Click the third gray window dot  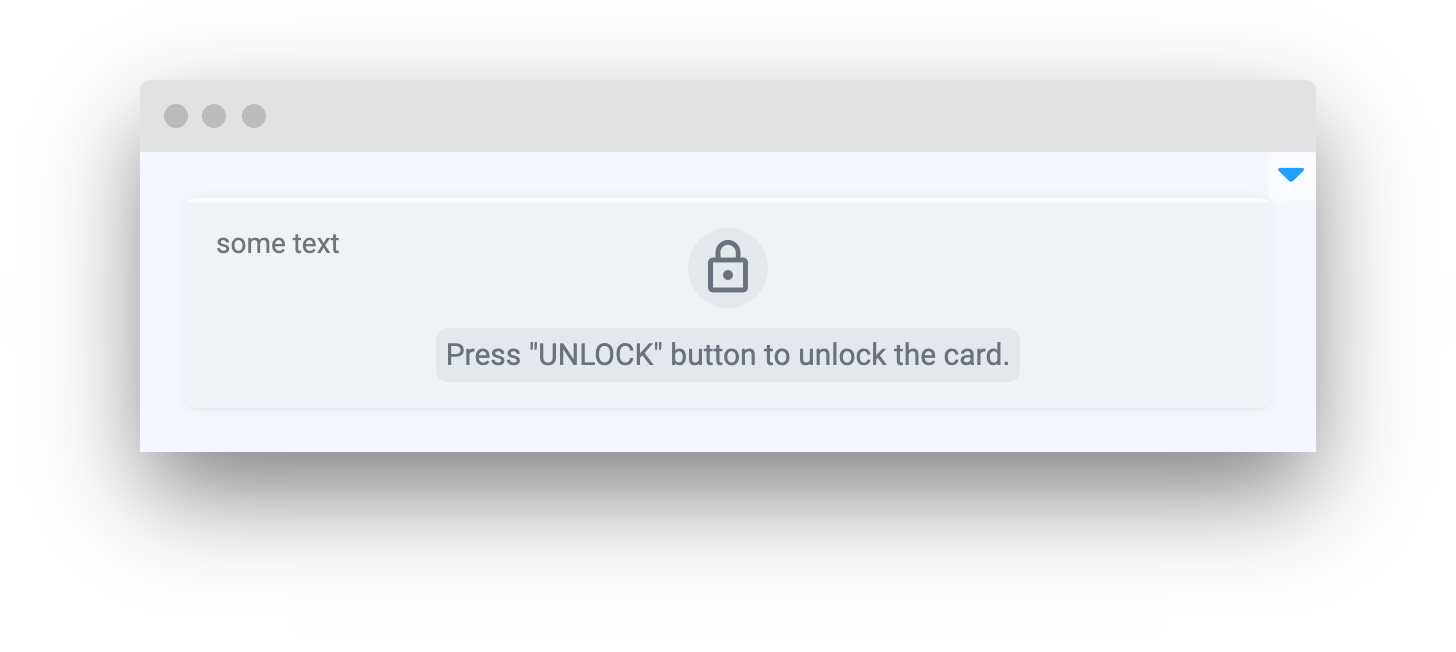254,116
